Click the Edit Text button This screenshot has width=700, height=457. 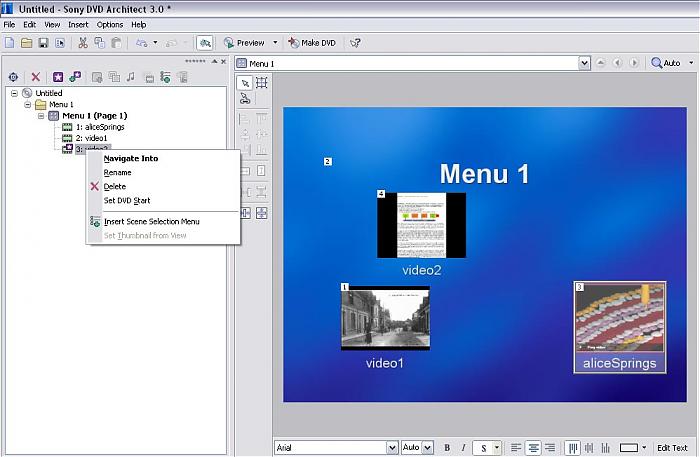coord(671,448)
